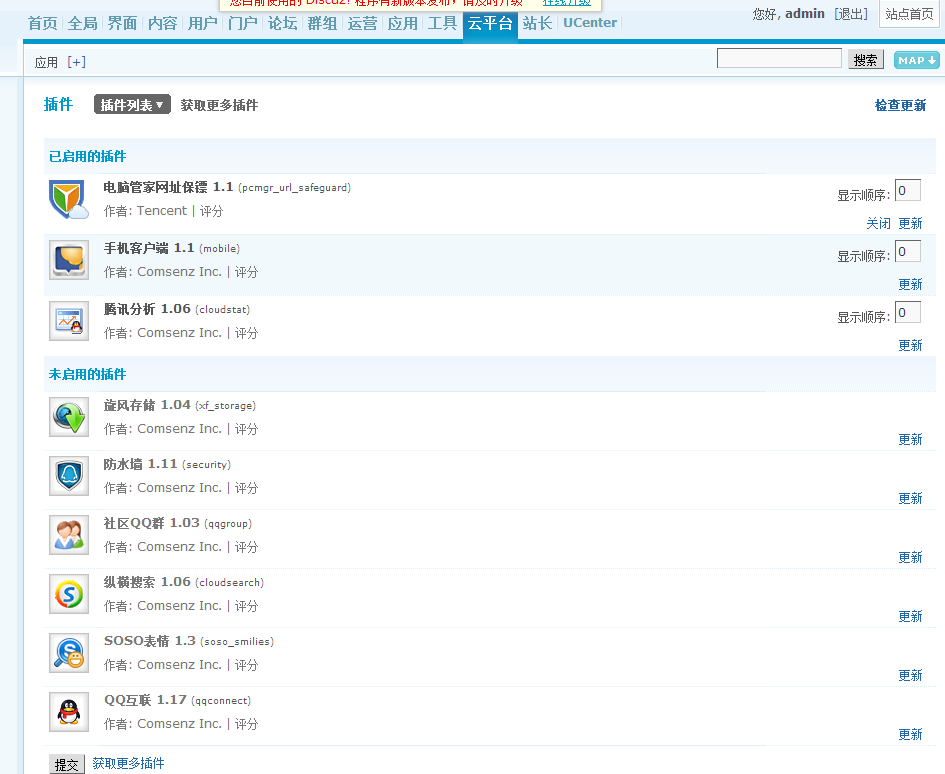Open the 界面 menu

[x=122, y=23]
